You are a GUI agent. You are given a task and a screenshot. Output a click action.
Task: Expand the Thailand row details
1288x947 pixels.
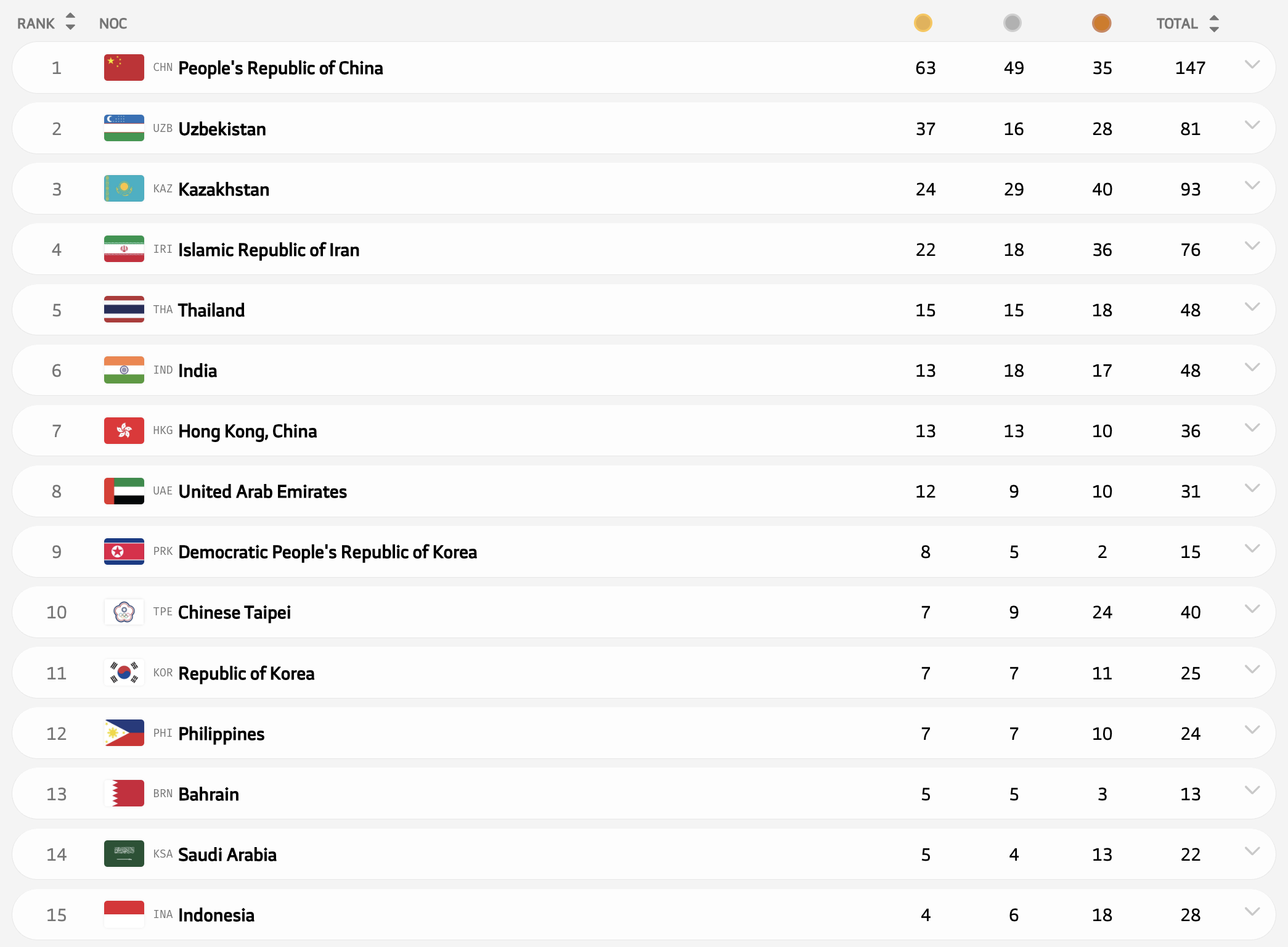[1252, 307]
